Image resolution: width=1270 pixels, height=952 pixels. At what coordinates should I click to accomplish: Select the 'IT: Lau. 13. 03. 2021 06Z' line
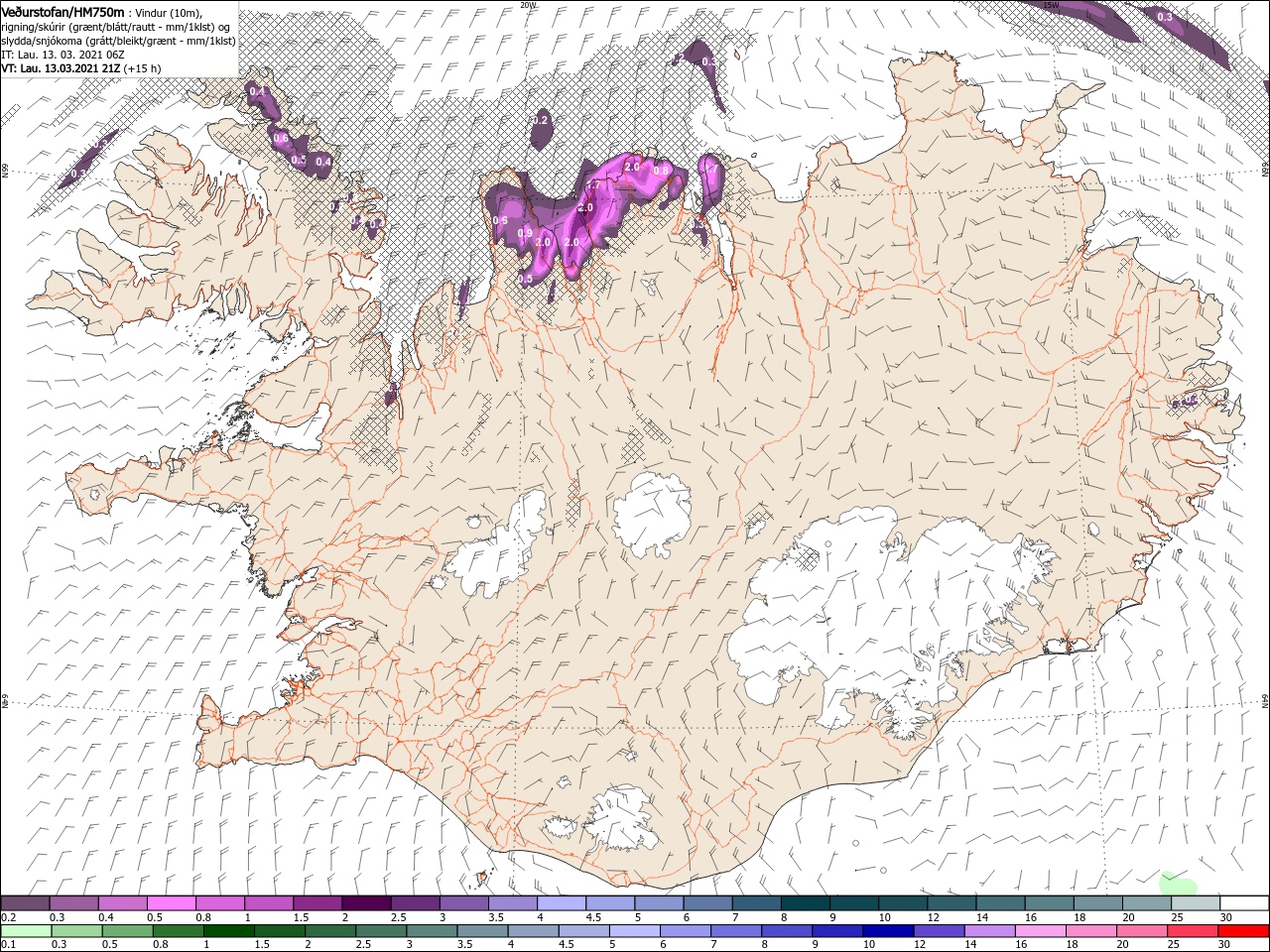pyautogui.click(x=63, y=55)
